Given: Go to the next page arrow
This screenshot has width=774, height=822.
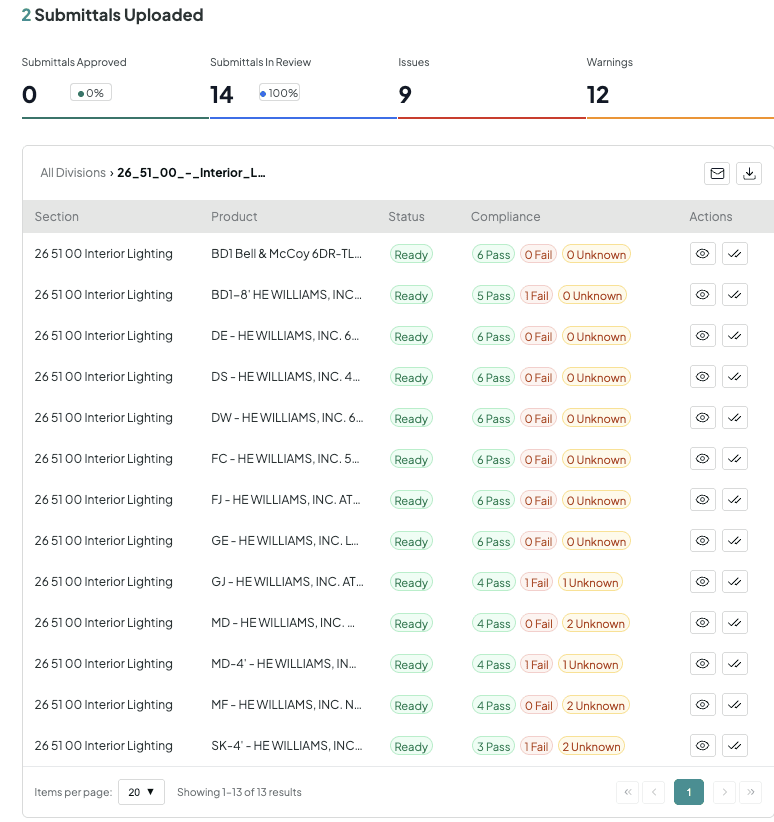Looking at the screenshot, I should [x=725, y=792].
